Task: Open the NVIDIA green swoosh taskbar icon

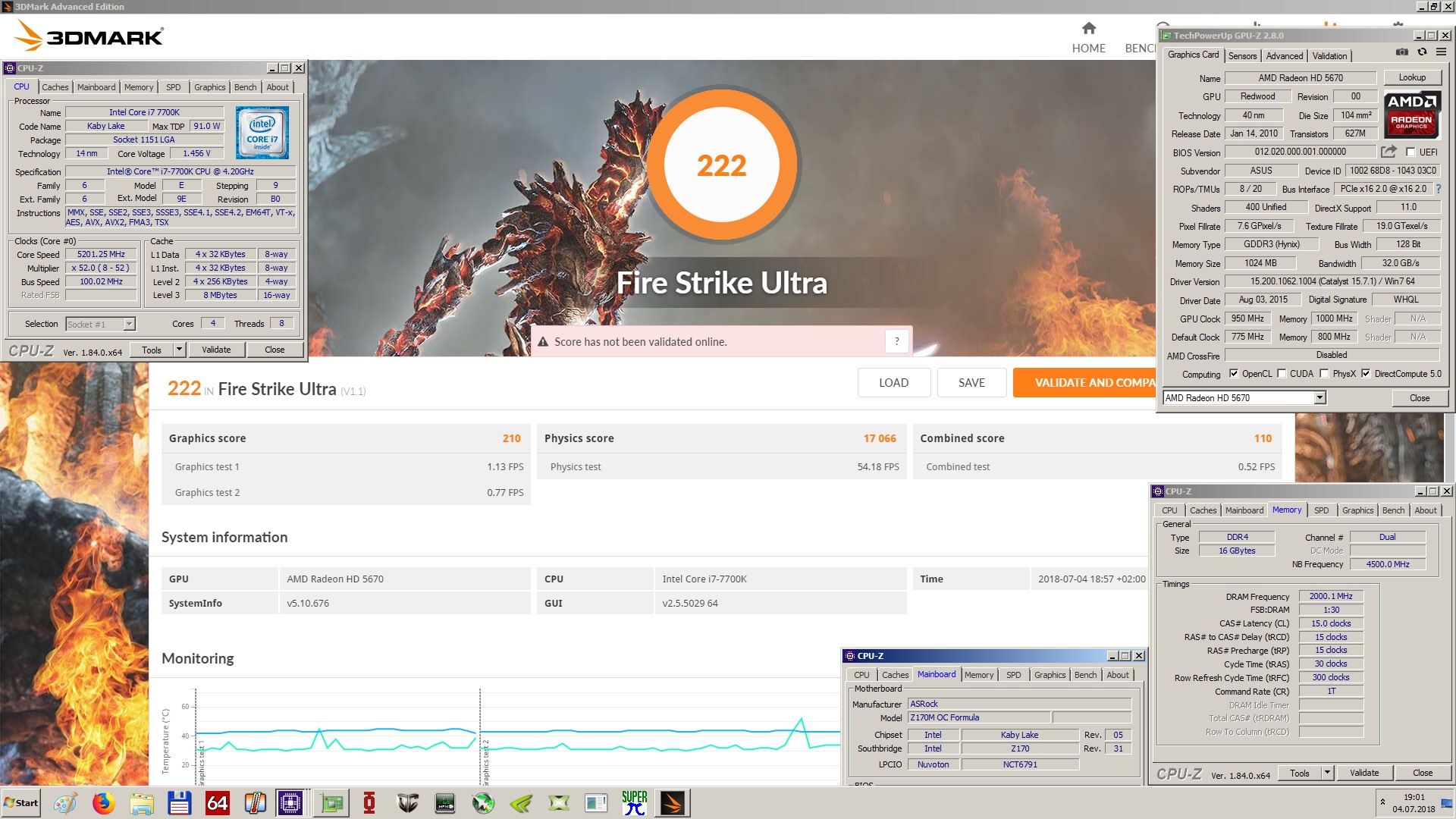Action: point(521,803)
